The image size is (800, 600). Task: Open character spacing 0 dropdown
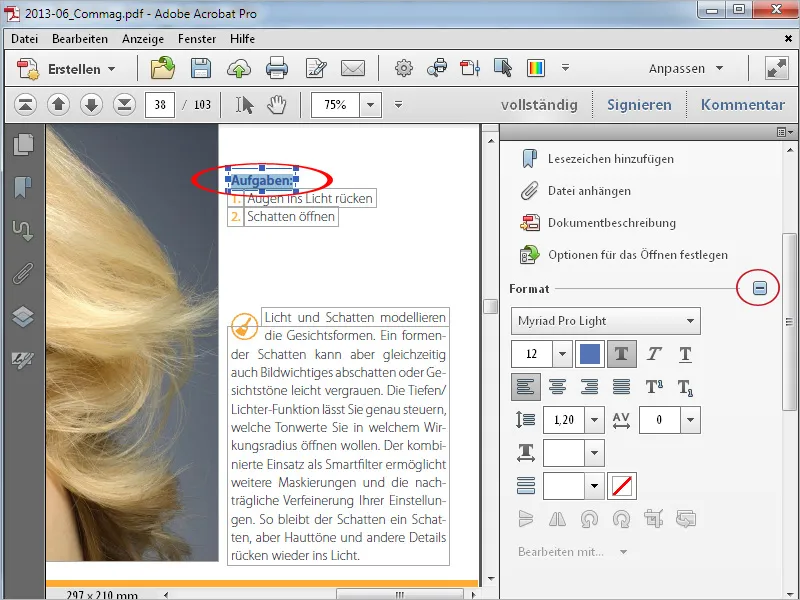[x=690, y=420]
